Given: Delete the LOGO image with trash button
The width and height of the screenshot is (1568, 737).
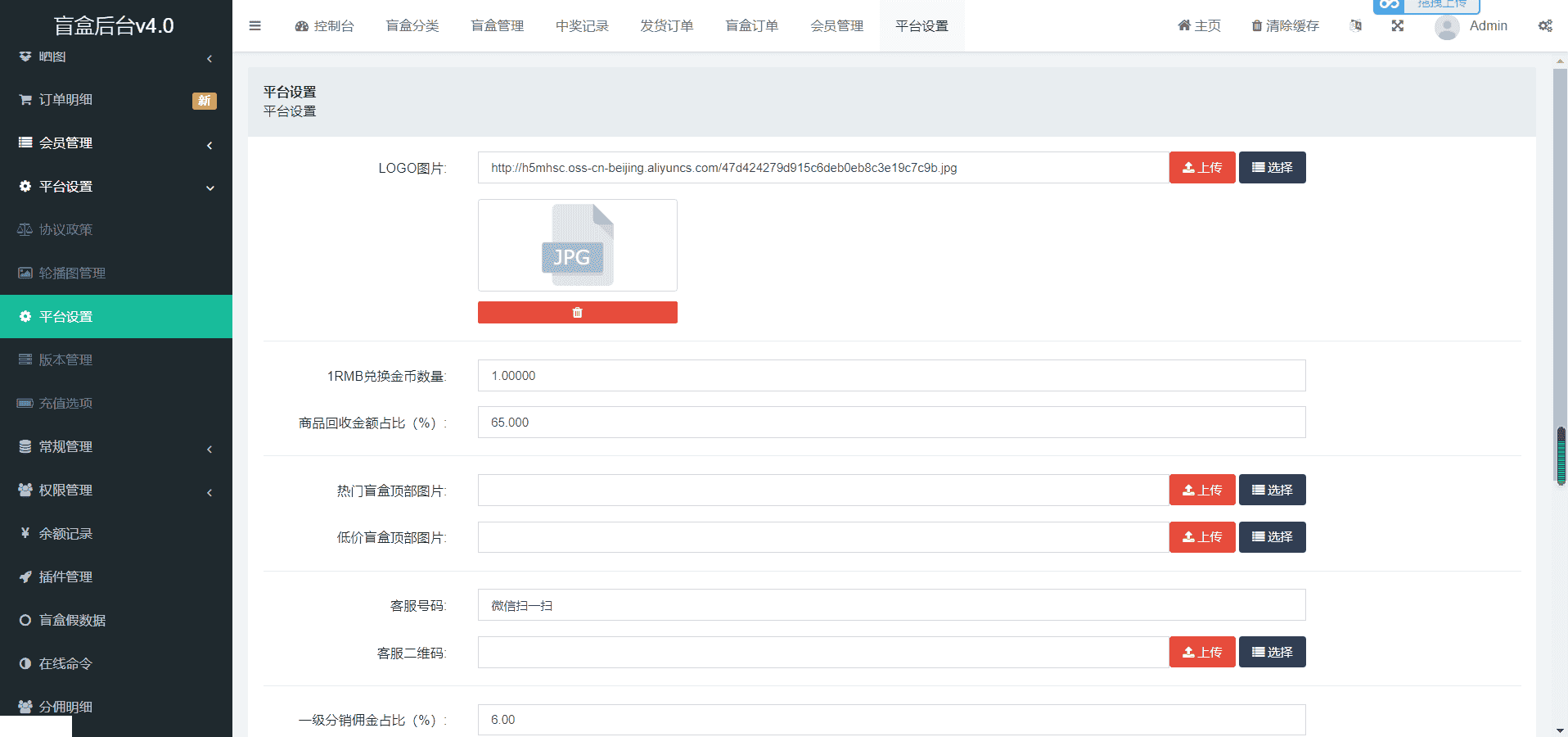Looking at the screenshot, I should click(x=577, y=313).
